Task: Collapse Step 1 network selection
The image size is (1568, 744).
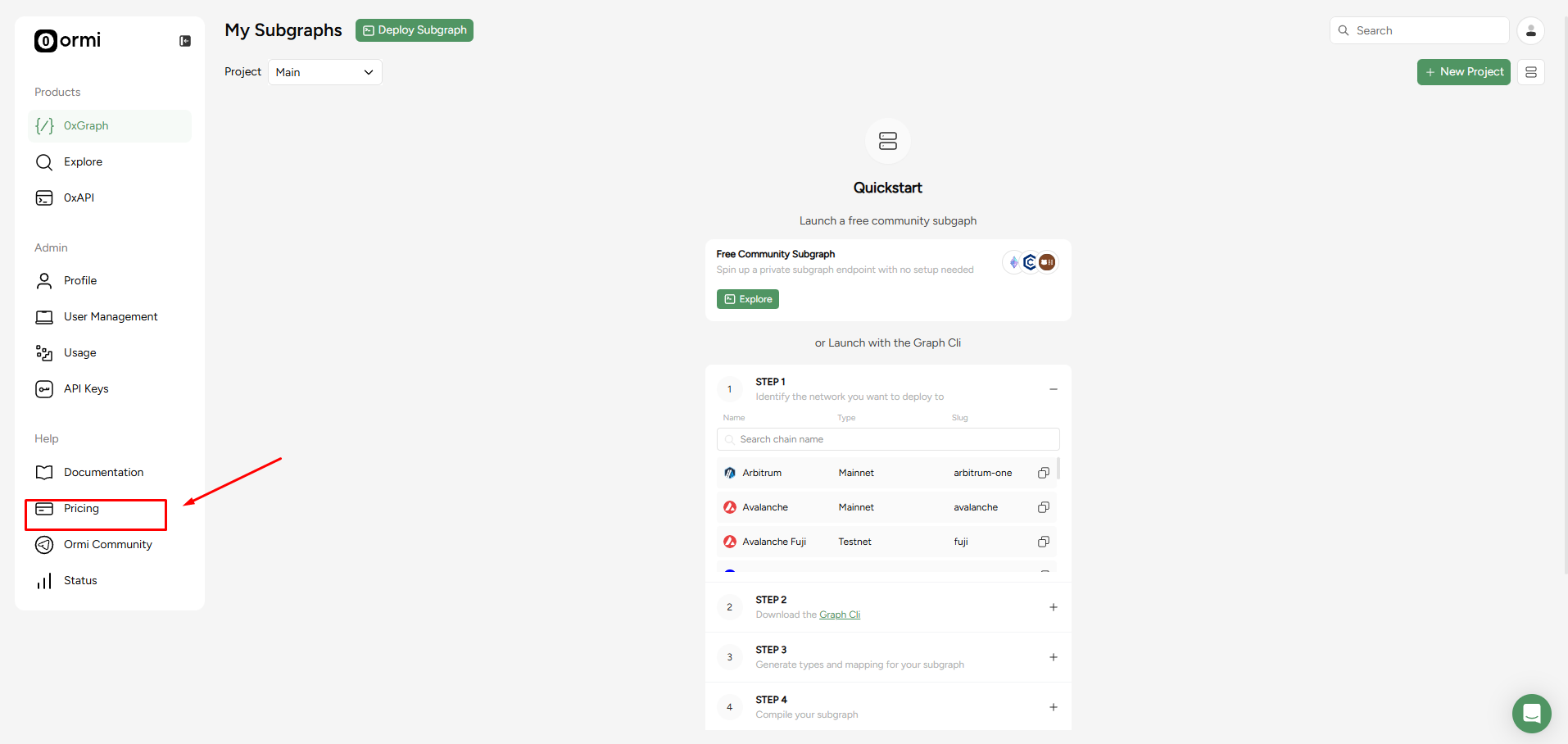Action: tap(1053, 388)
